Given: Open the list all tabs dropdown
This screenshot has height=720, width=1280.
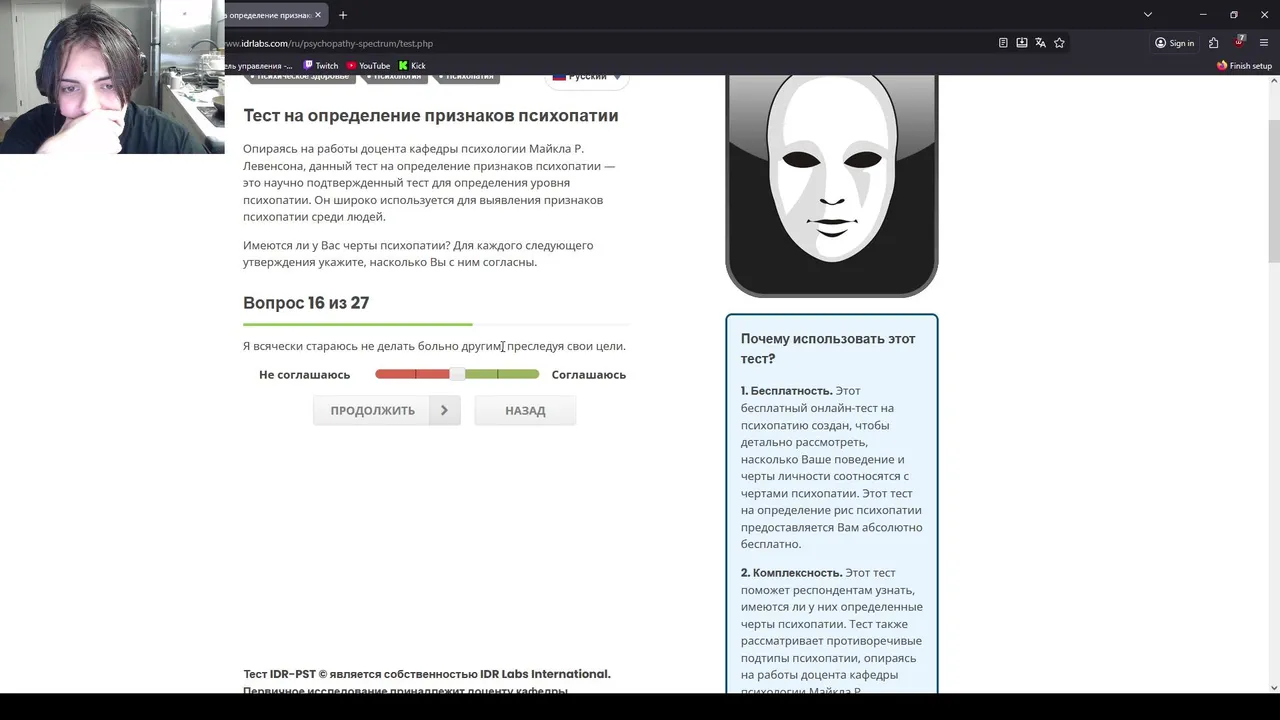Looking at the screenshot, I should pos(1148,15).
